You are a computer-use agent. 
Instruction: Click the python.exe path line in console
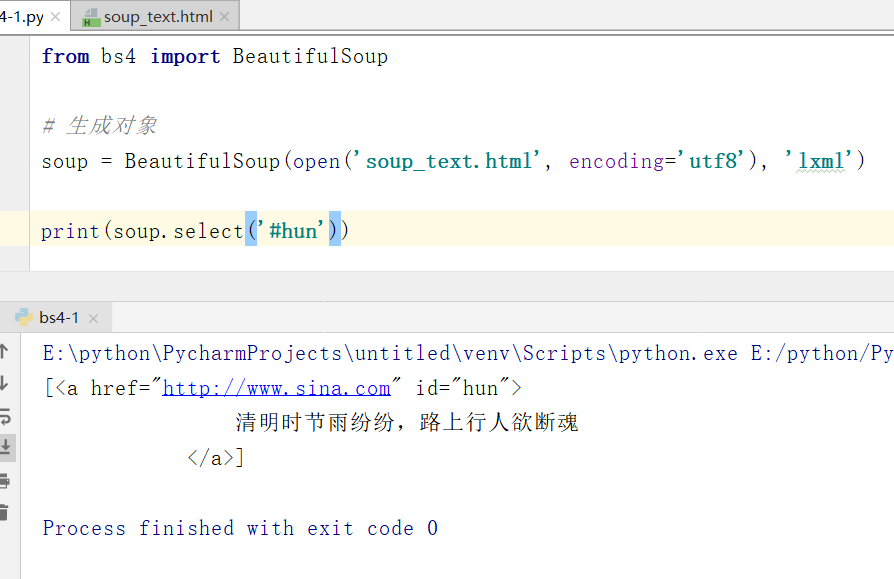coord(468,353)
